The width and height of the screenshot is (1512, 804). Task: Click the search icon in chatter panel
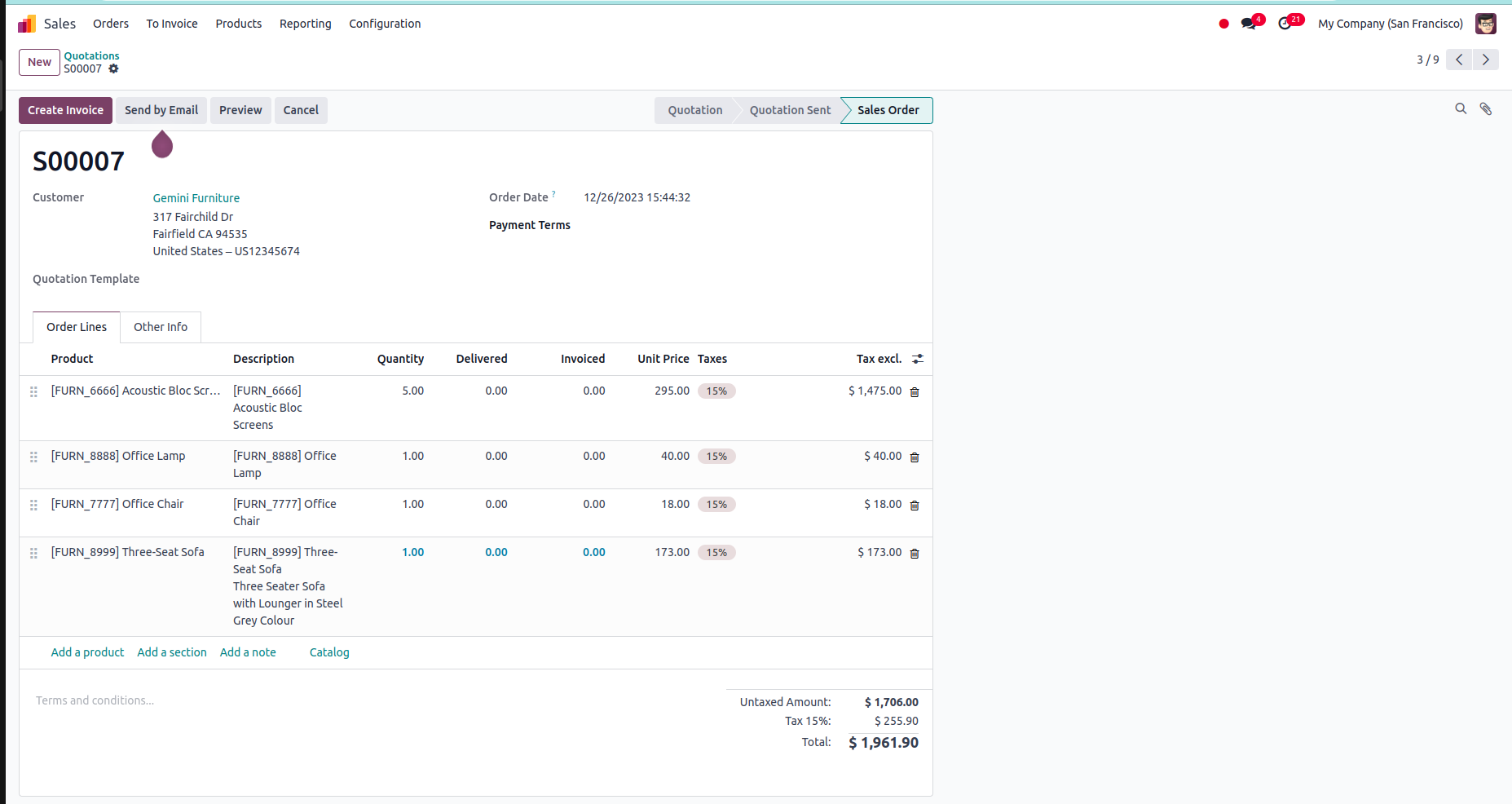1461,108
